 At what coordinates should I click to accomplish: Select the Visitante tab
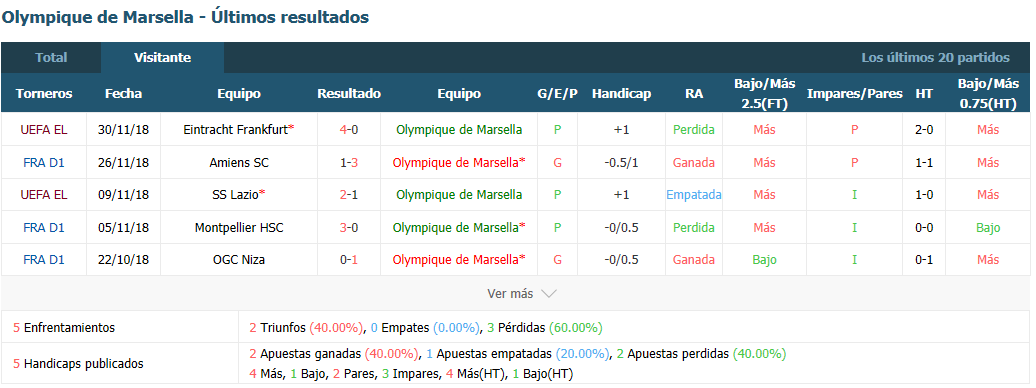(163, 58)
